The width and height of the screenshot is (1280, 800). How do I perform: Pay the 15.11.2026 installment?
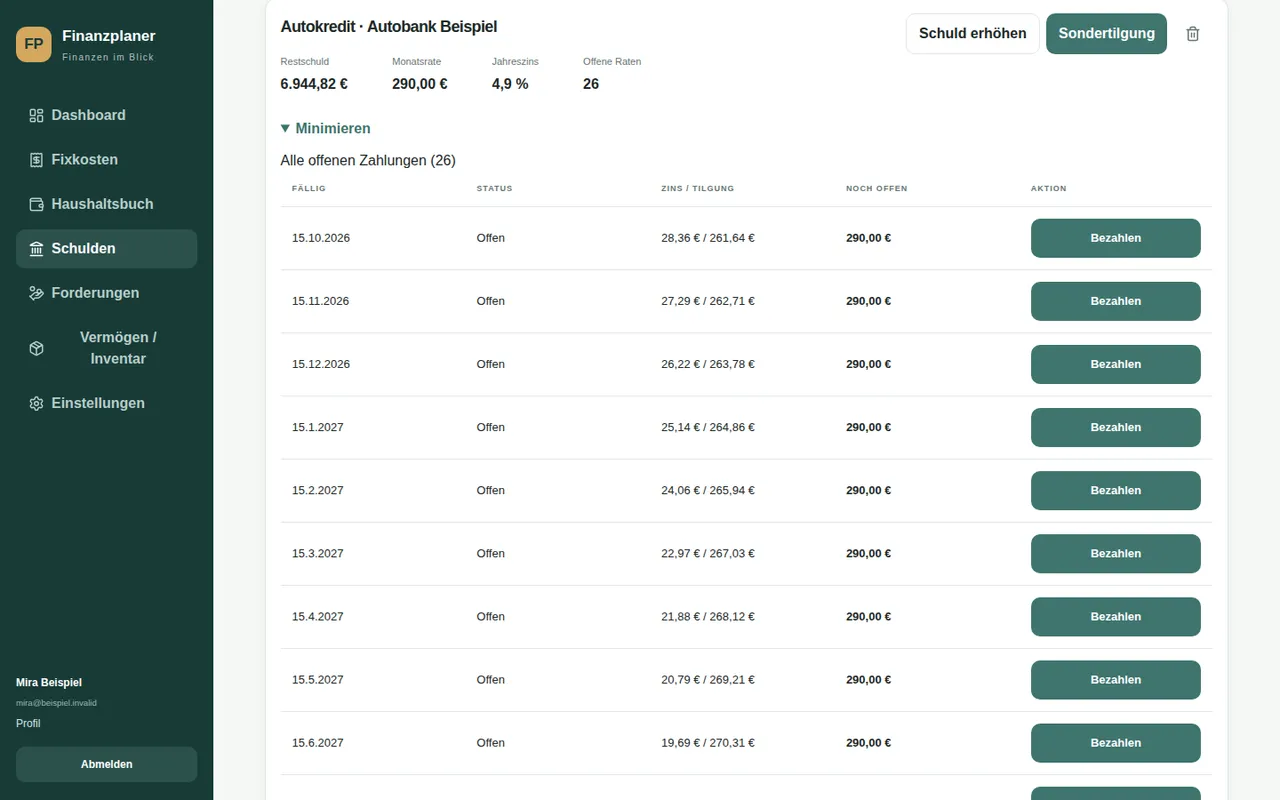click(x=1116, y=301)
